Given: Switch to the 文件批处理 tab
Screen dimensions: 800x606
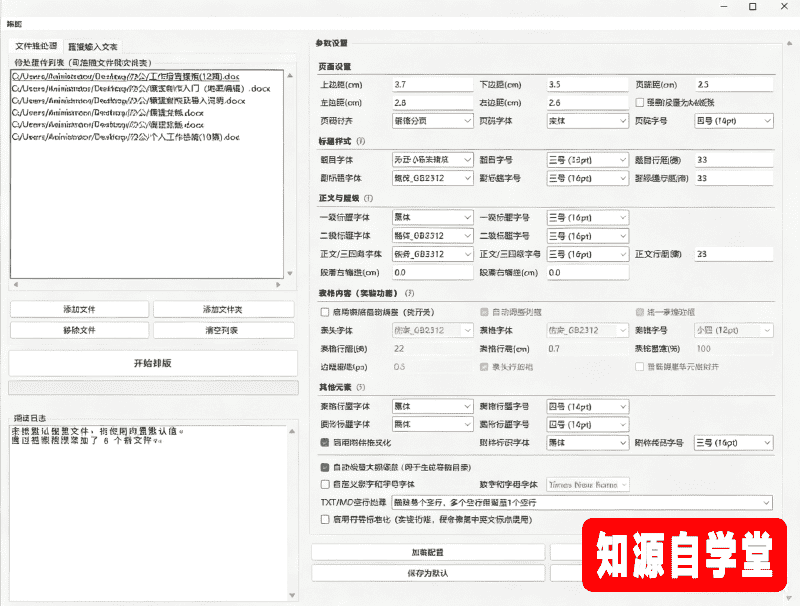Looking at the screenshot, I should tap(36, 46).
